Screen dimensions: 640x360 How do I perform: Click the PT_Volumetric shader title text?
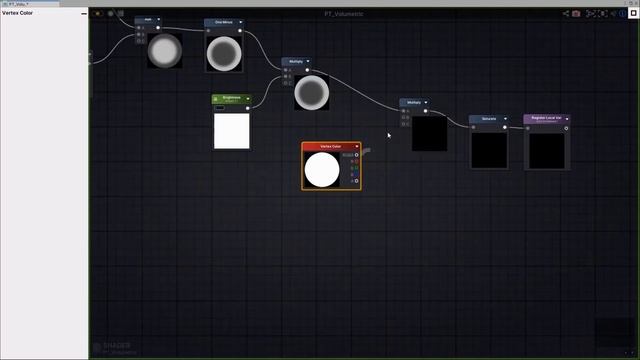click(x=344, y=14)
